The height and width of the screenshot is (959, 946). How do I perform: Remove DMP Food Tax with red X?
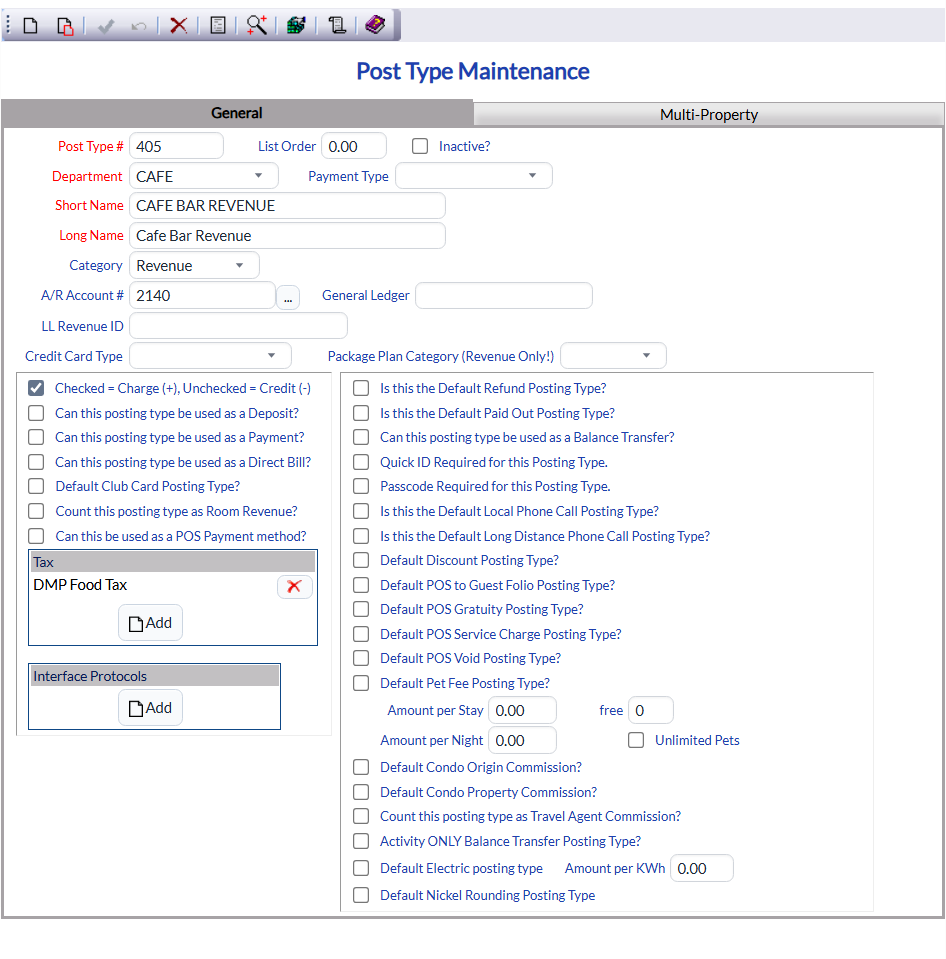coord(294,587)
